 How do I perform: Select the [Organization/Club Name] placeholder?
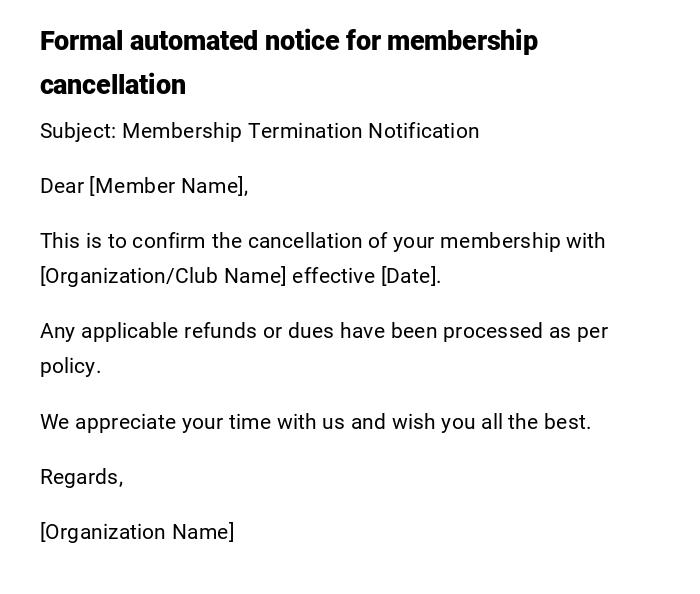[163, 276]
